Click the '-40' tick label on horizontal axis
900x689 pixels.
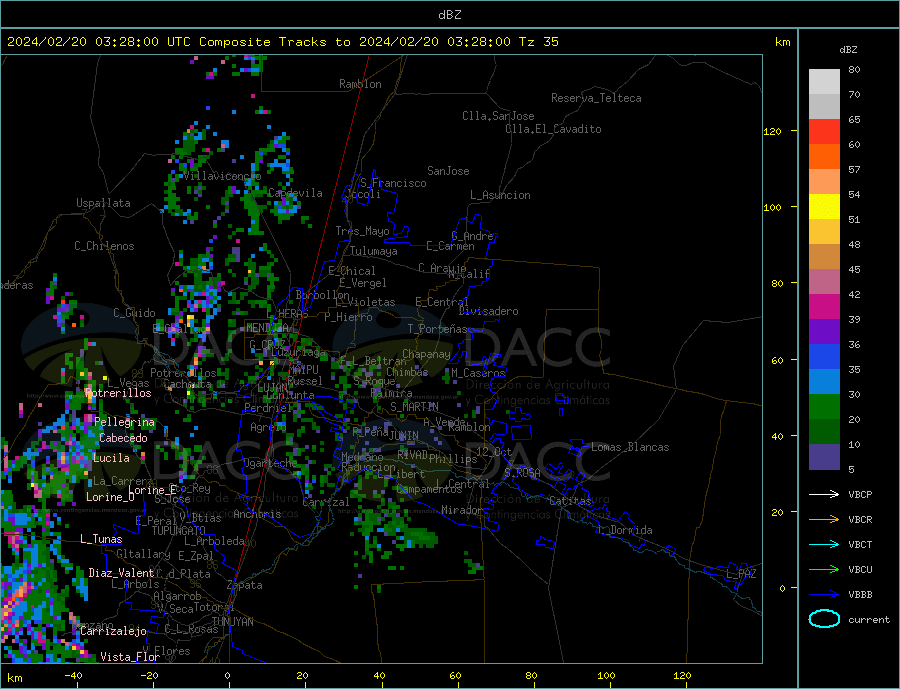click(x=73, y=675)
